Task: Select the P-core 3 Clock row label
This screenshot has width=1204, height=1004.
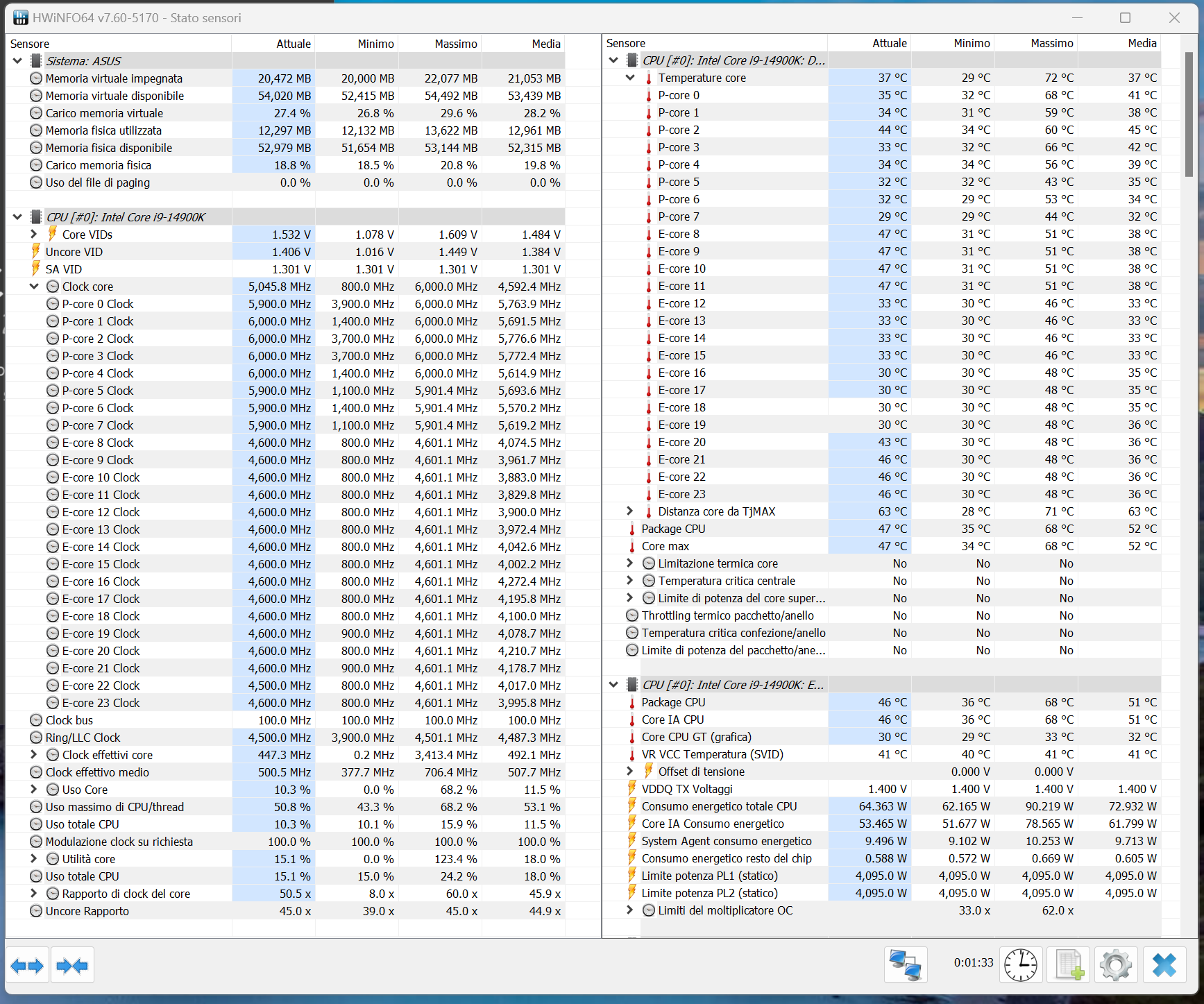Action: tap(97, 356)
